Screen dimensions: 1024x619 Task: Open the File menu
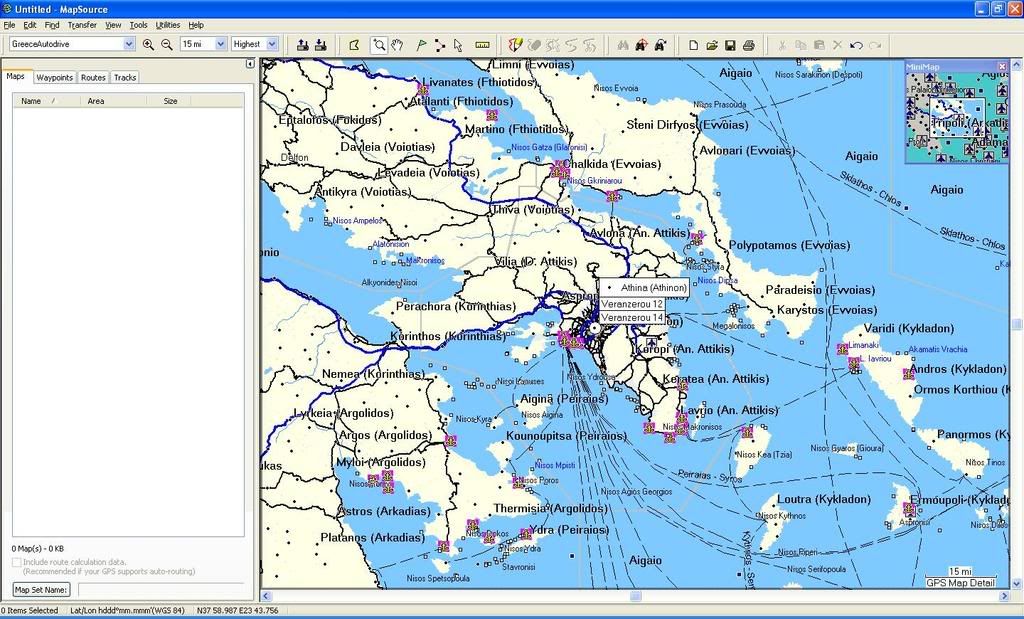[9, 25]
